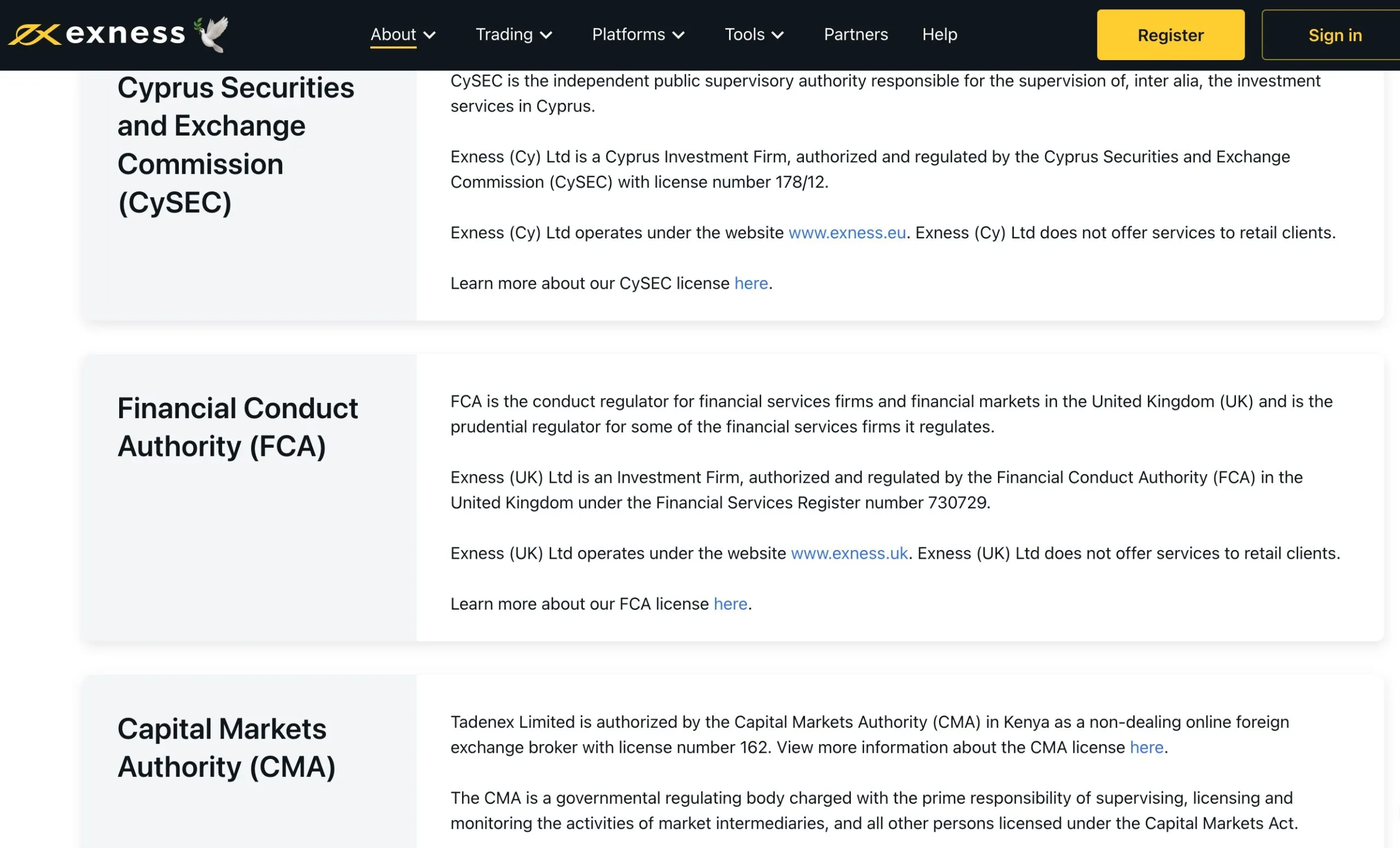Click the paragraph starting 'The CMA is a governmental'

coord(874,810)
